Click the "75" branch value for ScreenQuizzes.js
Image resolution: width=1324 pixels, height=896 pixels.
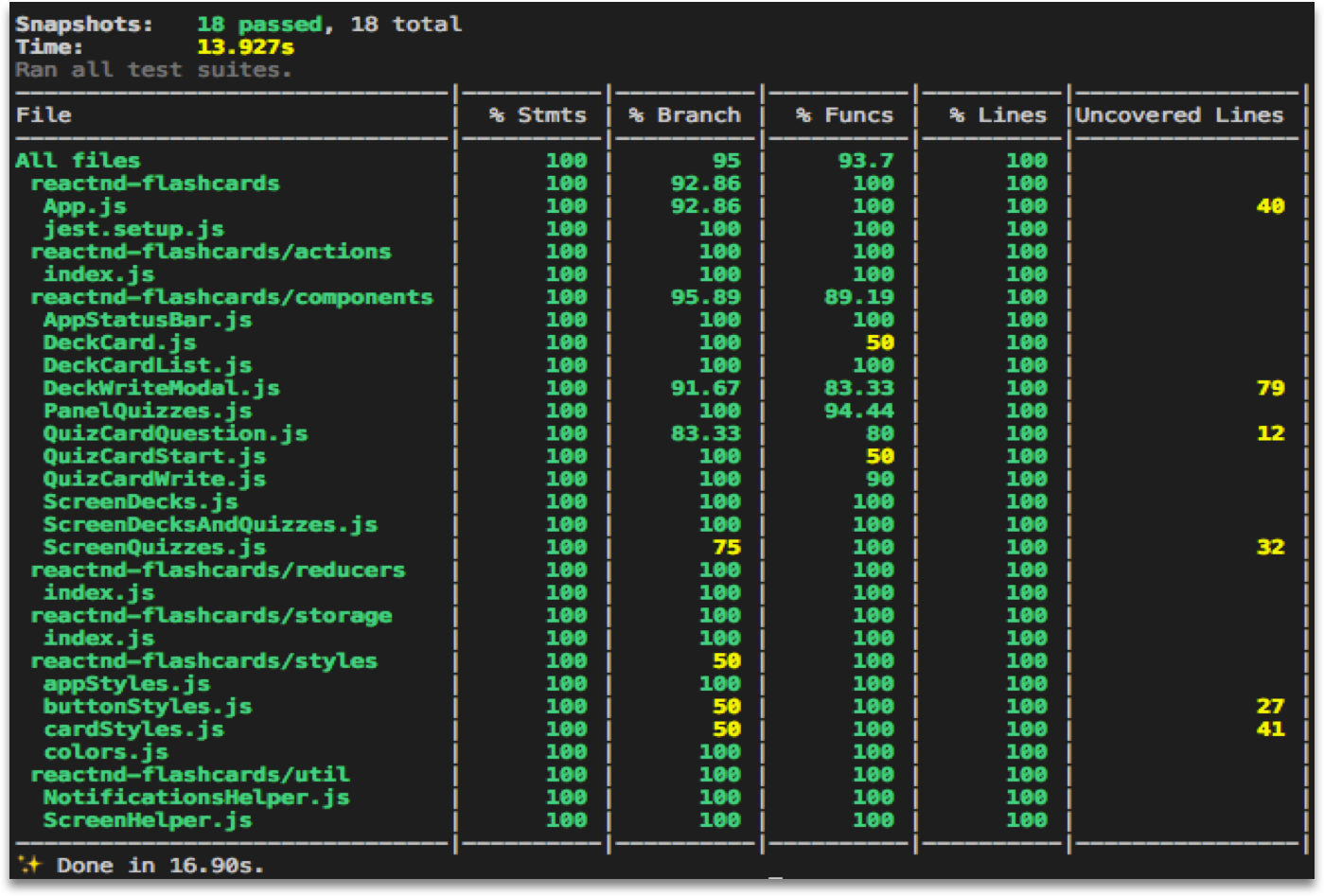click(727, 547)
